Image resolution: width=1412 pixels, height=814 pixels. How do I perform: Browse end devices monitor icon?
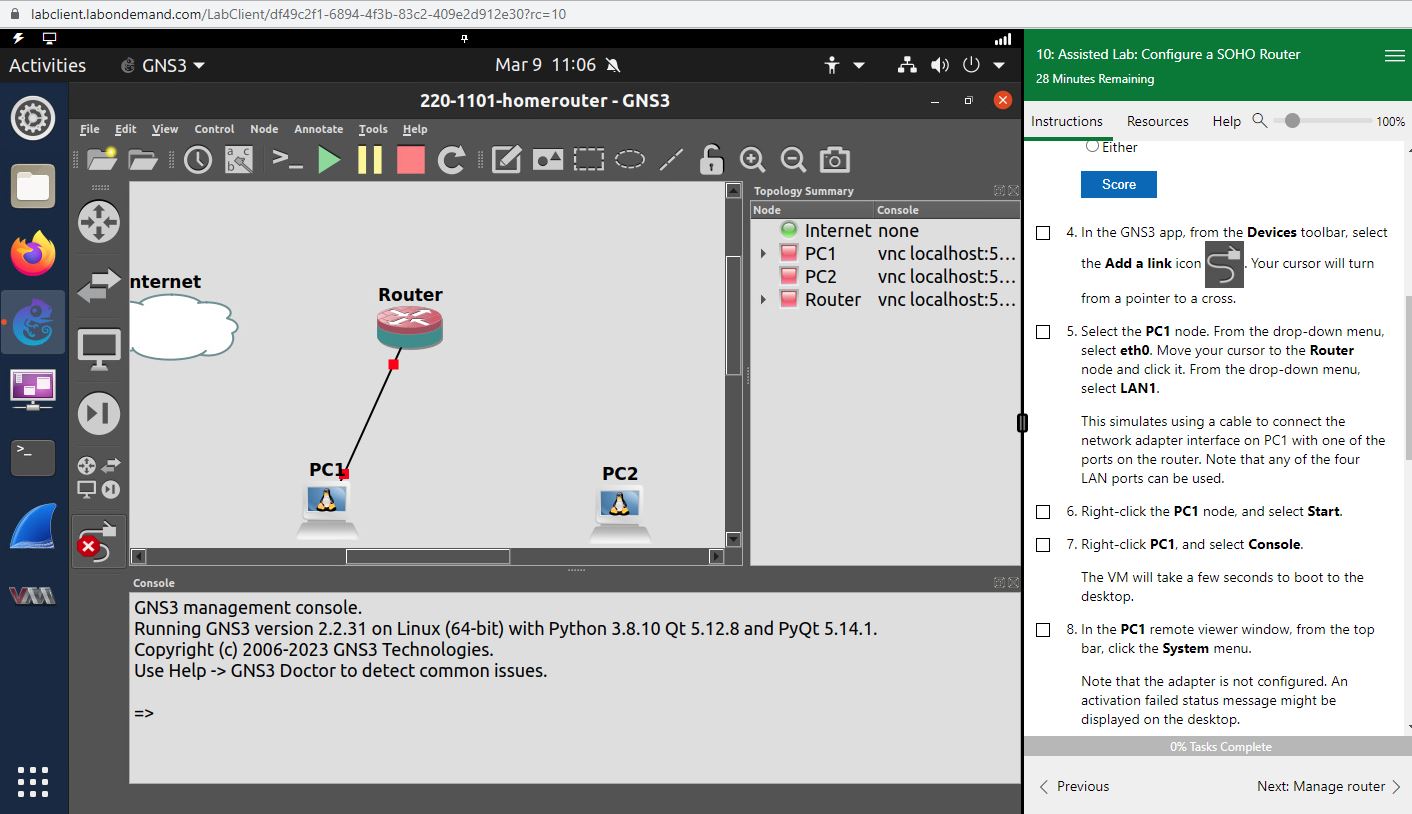pyautogui.click(x=99, y=349)
